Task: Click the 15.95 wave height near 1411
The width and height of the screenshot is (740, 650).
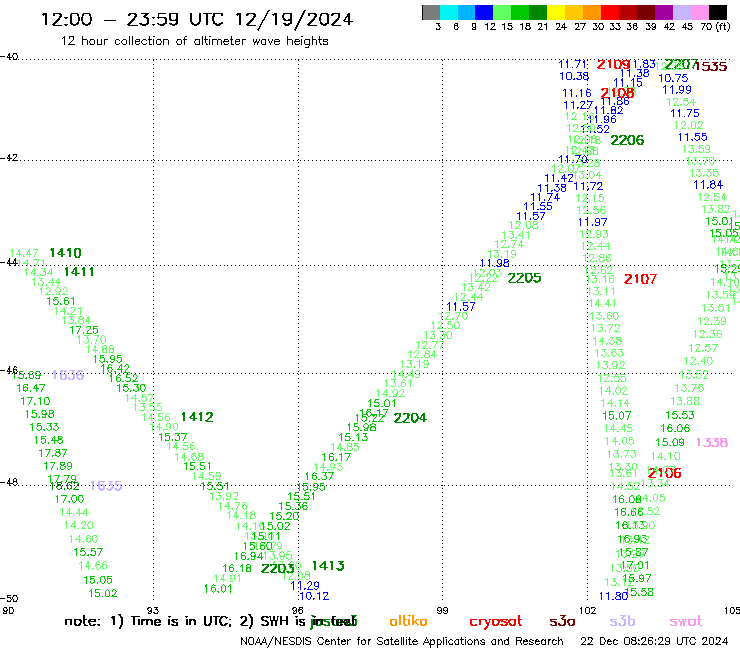Action: pyautogui.click(x=108, y=359)
